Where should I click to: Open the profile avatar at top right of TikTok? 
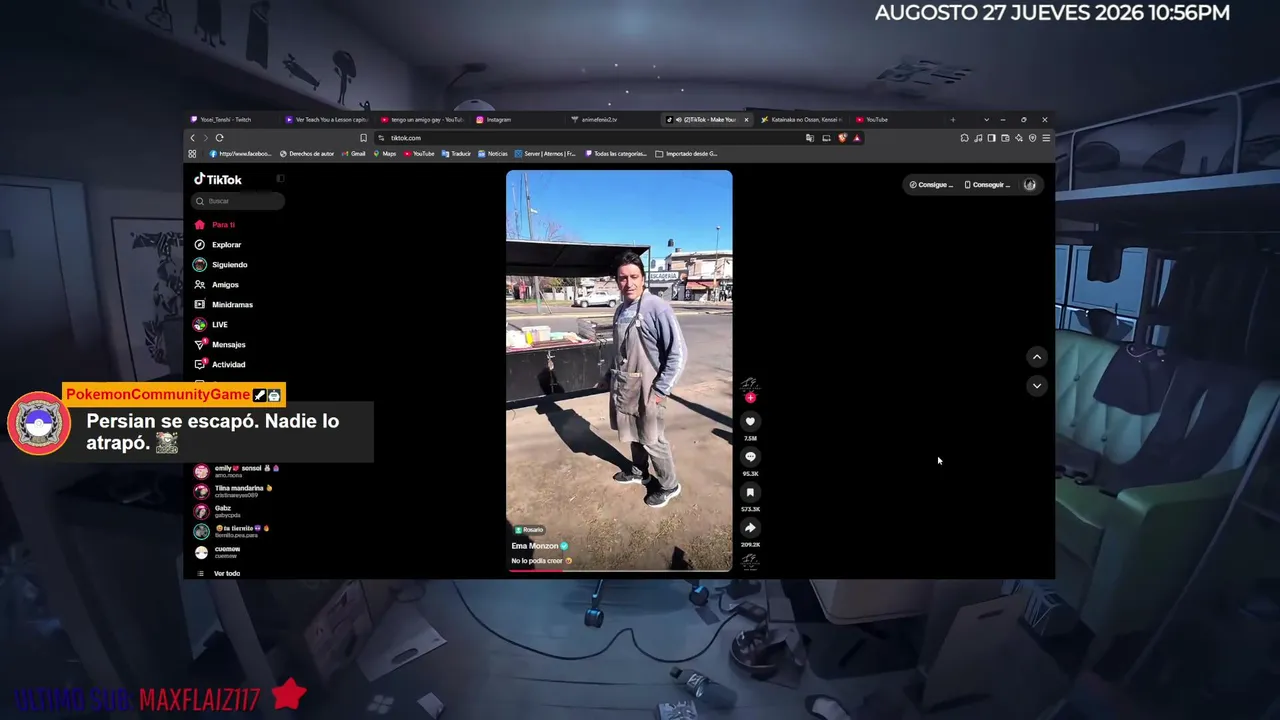[x=1030, y=185]
